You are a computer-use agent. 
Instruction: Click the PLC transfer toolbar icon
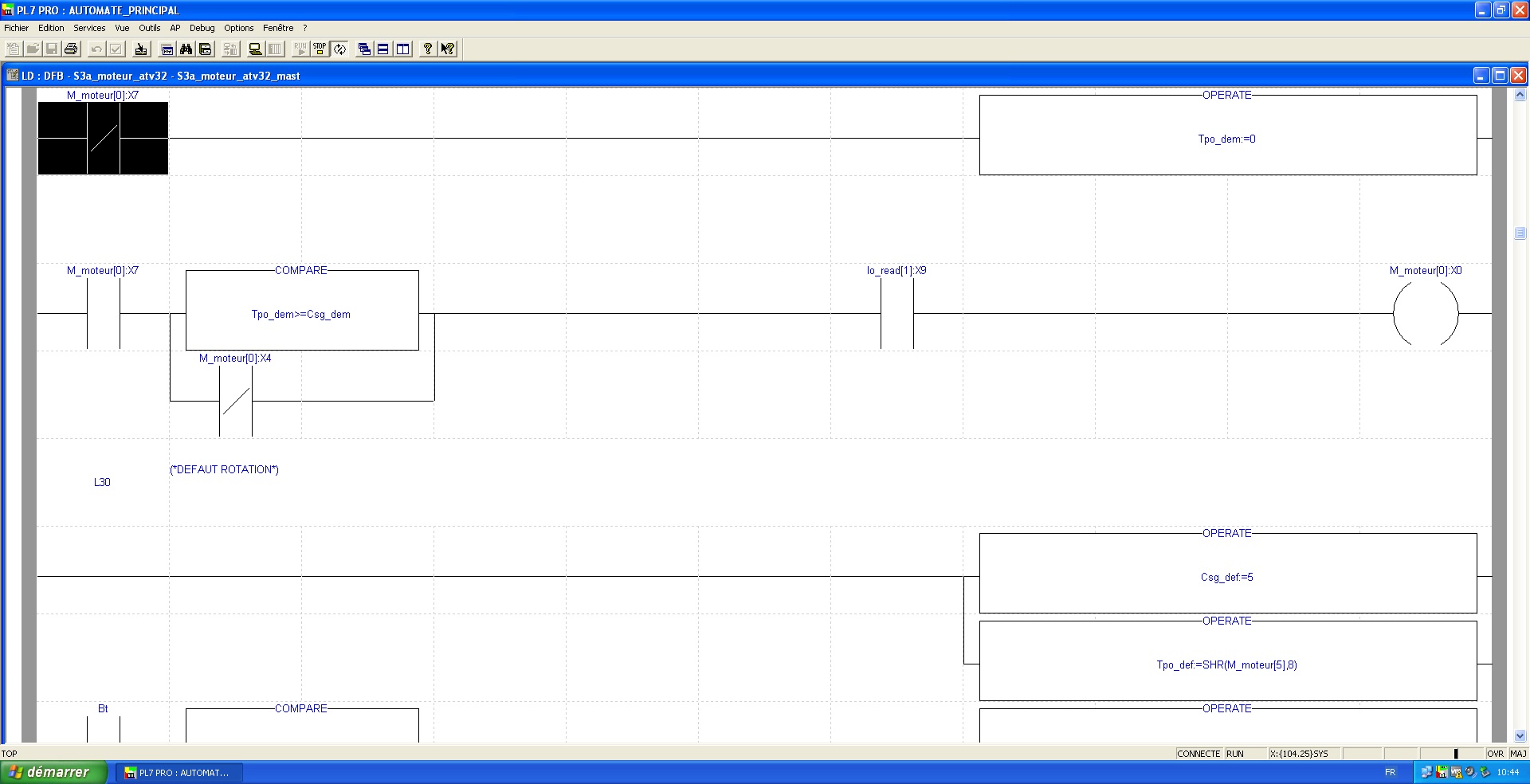point(230,49)
